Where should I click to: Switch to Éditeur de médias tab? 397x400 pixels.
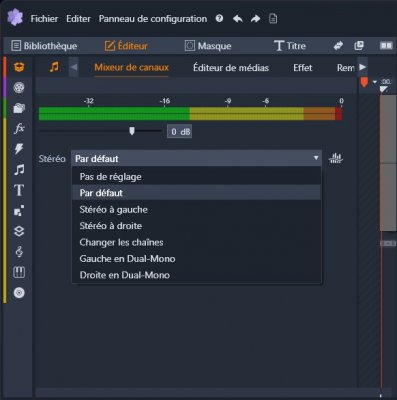231,68
